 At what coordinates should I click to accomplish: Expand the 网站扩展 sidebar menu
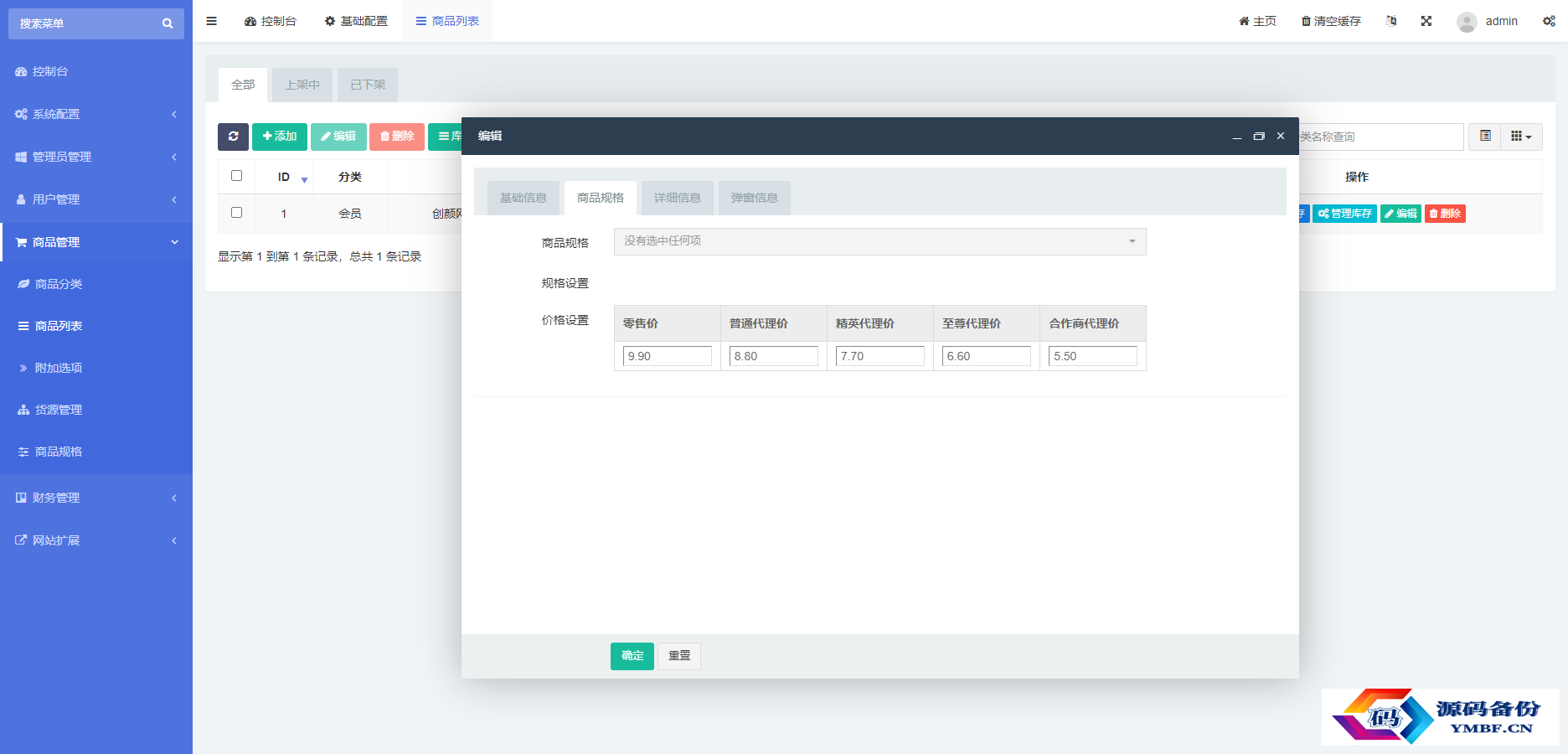tap(96, 540)
